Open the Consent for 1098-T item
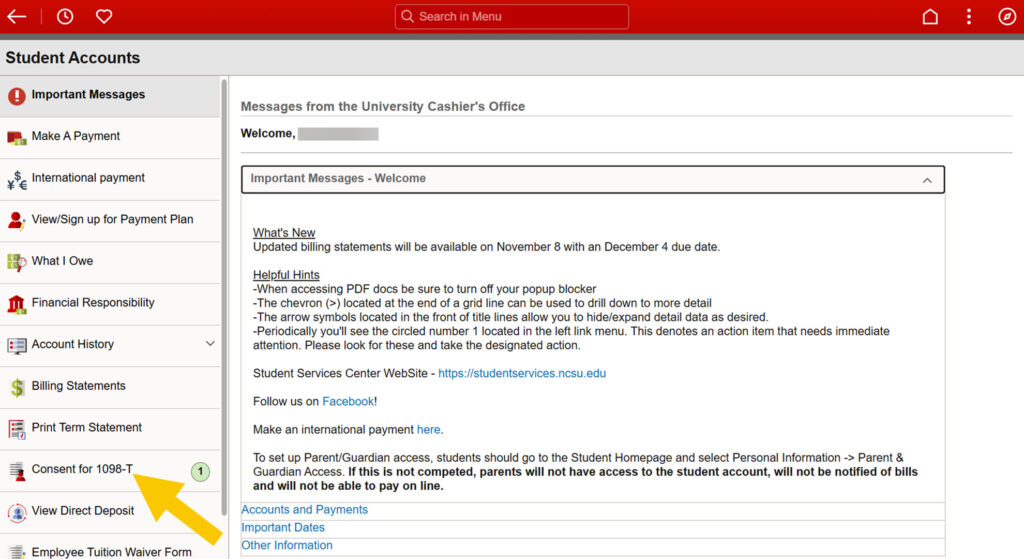 [110, 470]
